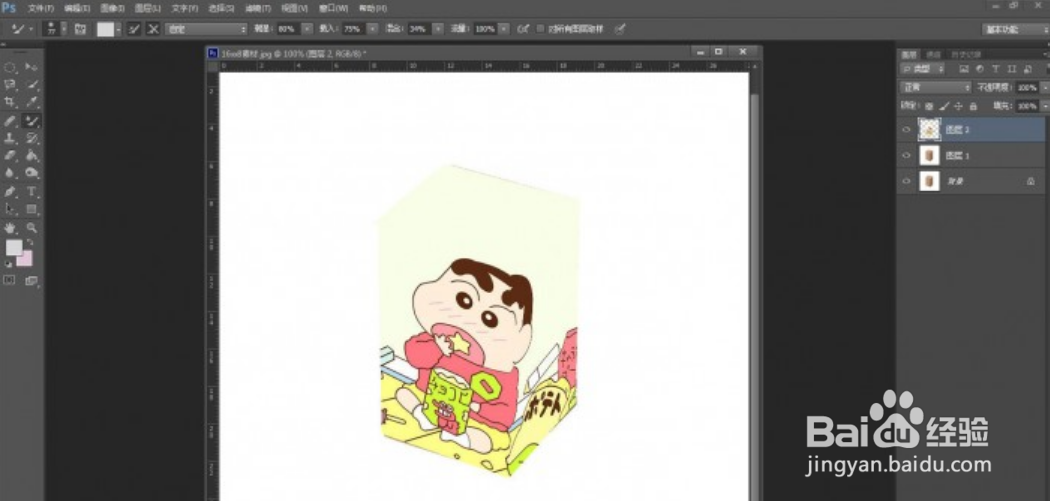
Task: Select the Hand tool
Action: click(x=11, y=228)
